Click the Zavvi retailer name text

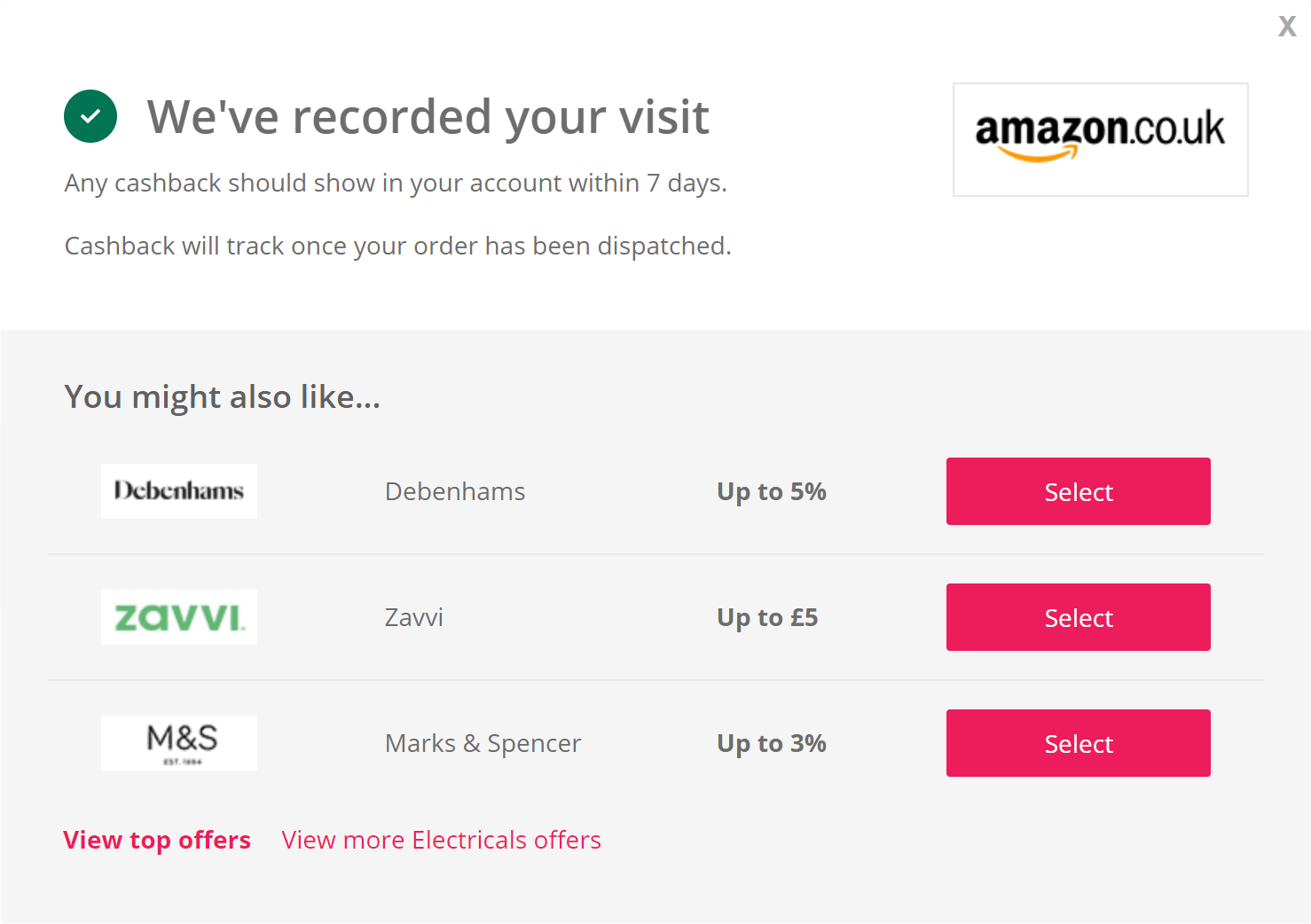click(413, 616)
